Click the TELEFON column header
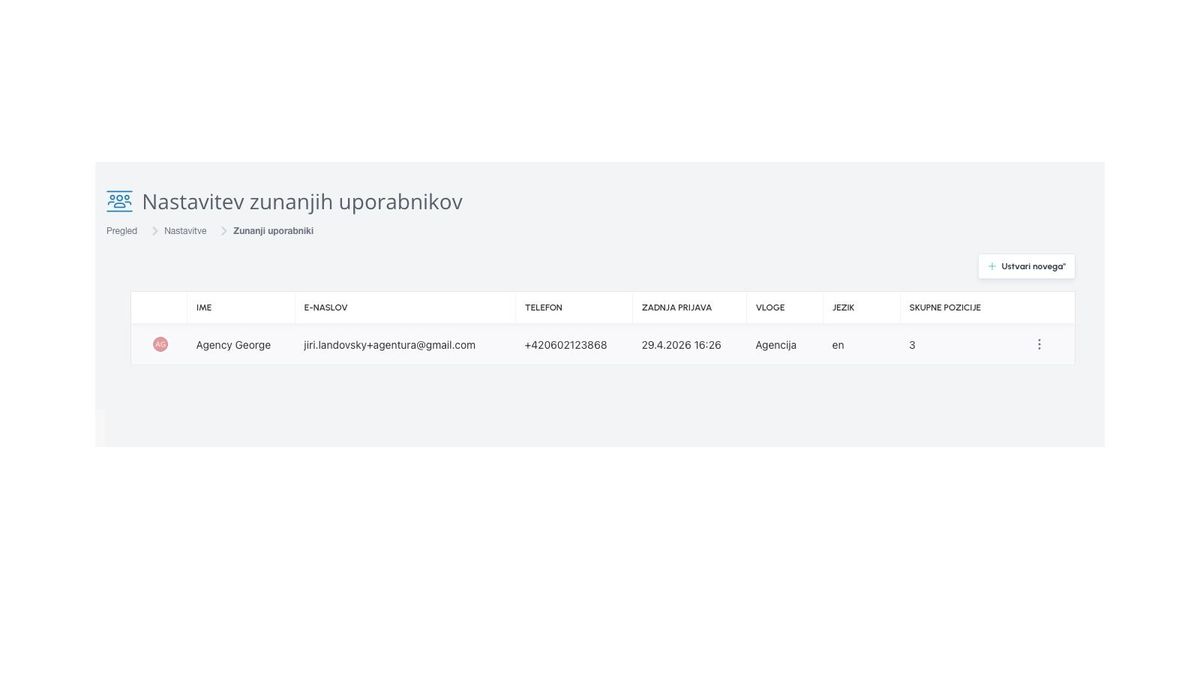Image resolution: width=1200 pixels, height=675 pixels. [543, 308]
